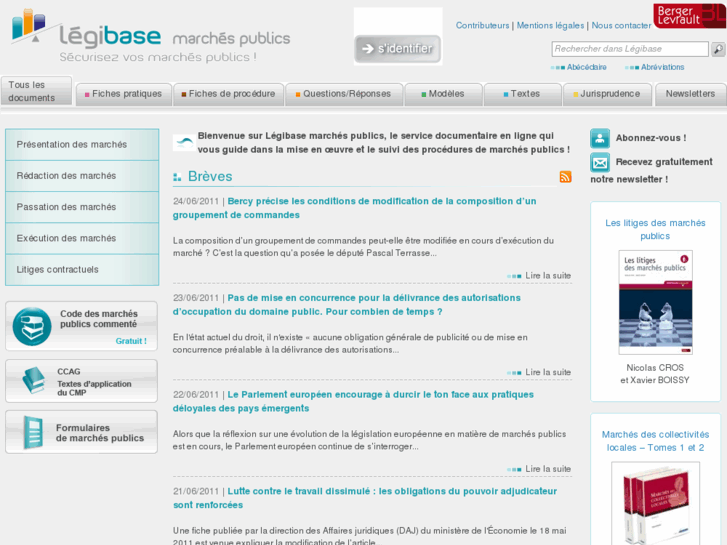Open CCAG Textes d'application du CMP
The width and height of the screenshot is (727, 545).
tap(82, 381)
